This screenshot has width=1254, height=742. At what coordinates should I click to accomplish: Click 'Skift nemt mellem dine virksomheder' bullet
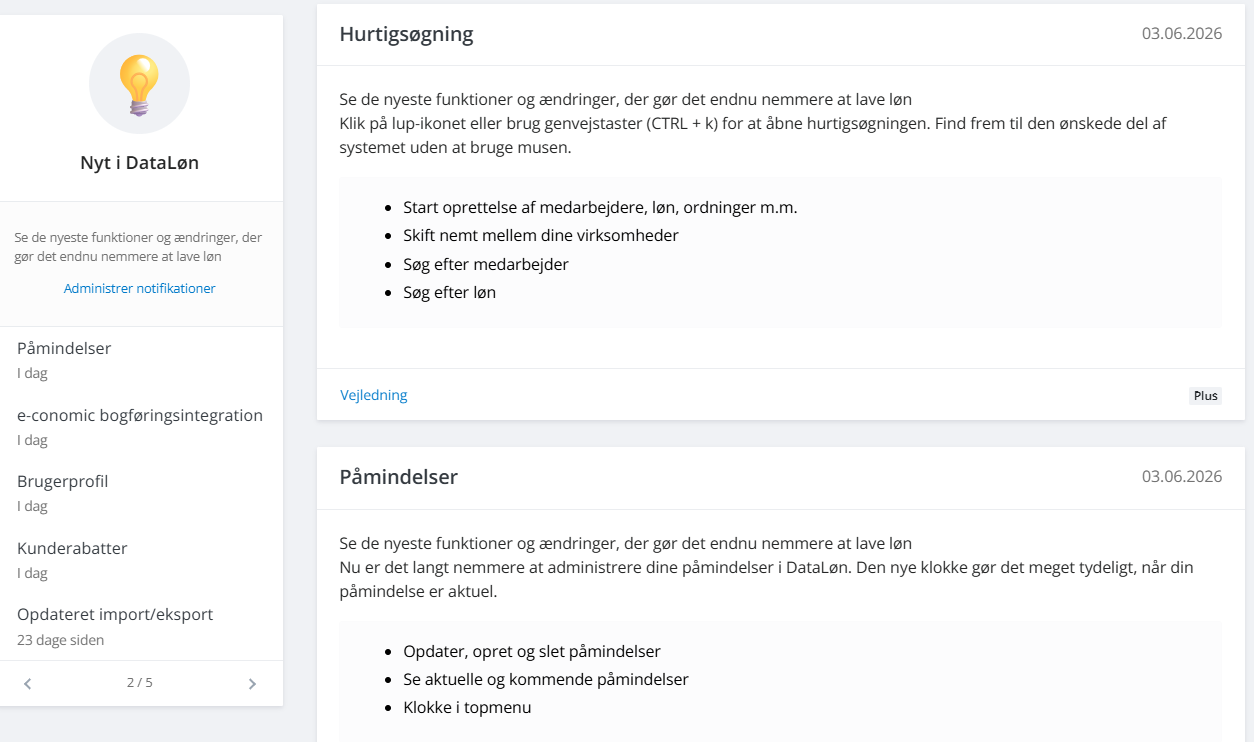tap(541, 236)
